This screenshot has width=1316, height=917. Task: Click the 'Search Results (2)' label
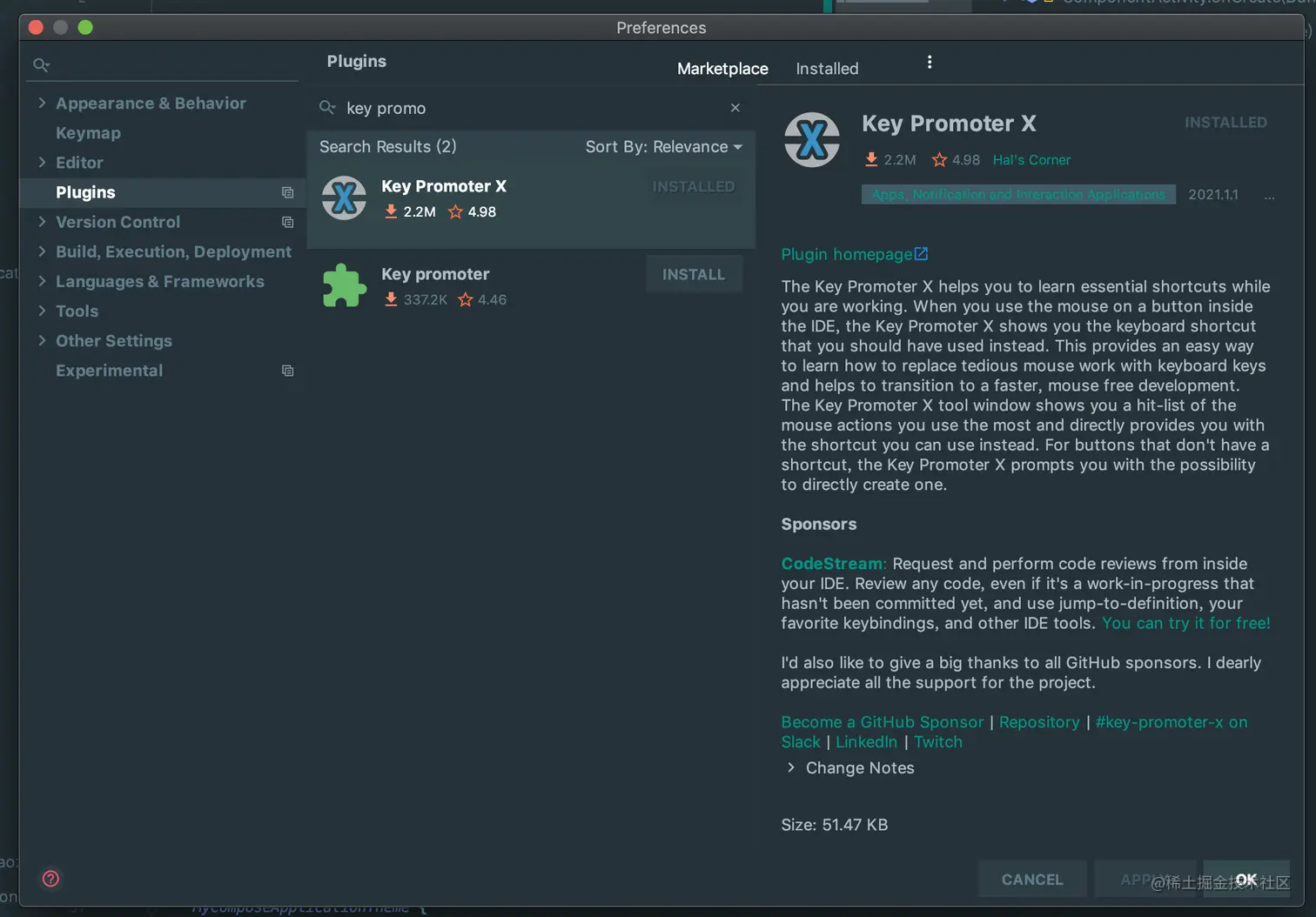(x=387, y=146)
